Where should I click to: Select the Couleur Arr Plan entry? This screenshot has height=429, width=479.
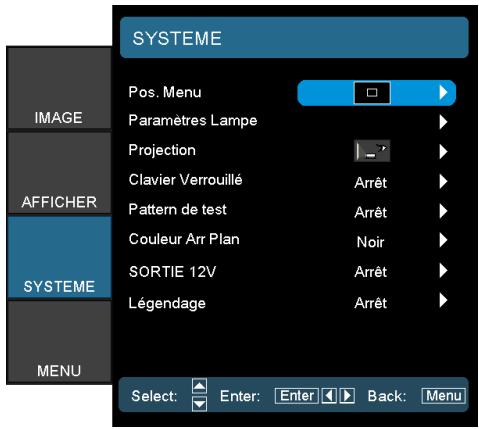point(184,239)
